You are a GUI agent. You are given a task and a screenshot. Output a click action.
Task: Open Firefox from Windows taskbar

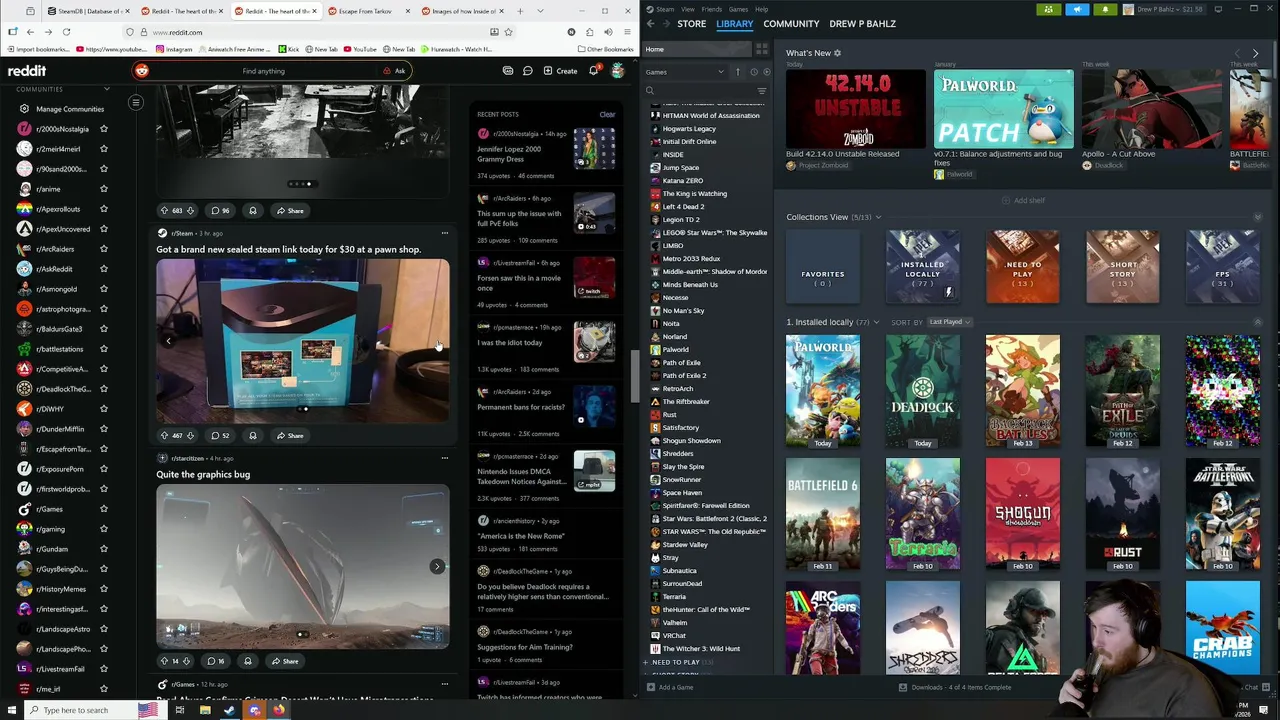tap(278, 710)
